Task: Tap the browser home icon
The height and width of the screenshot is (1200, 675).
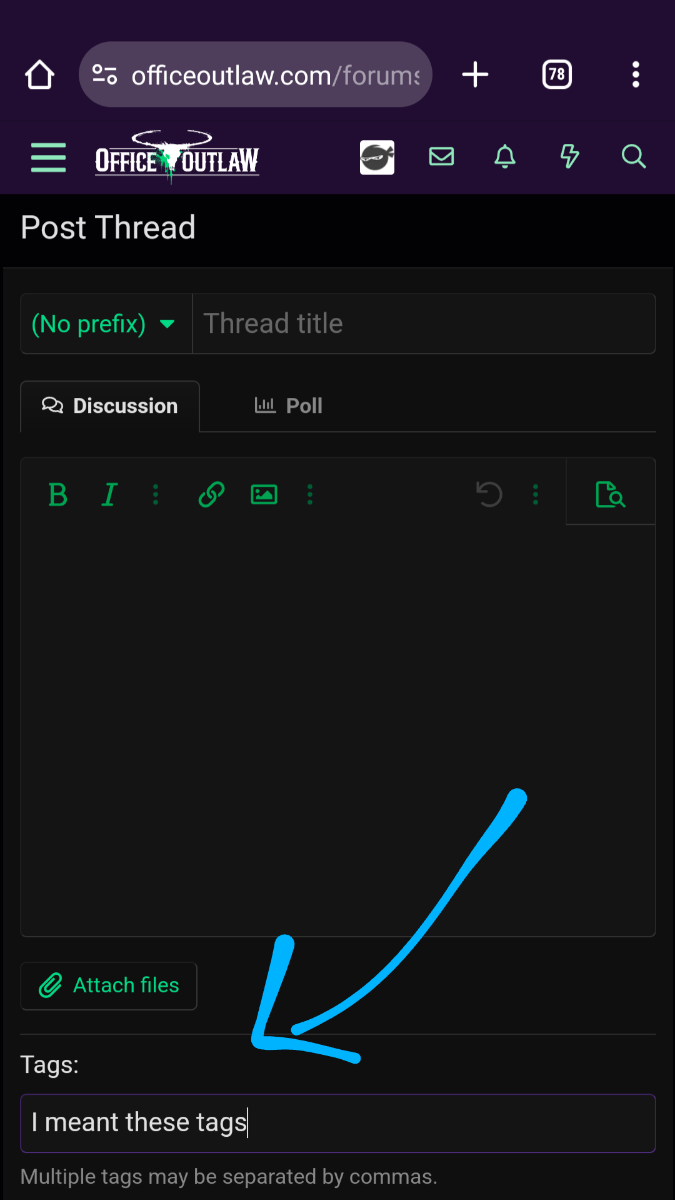Action: click(39, 75)
